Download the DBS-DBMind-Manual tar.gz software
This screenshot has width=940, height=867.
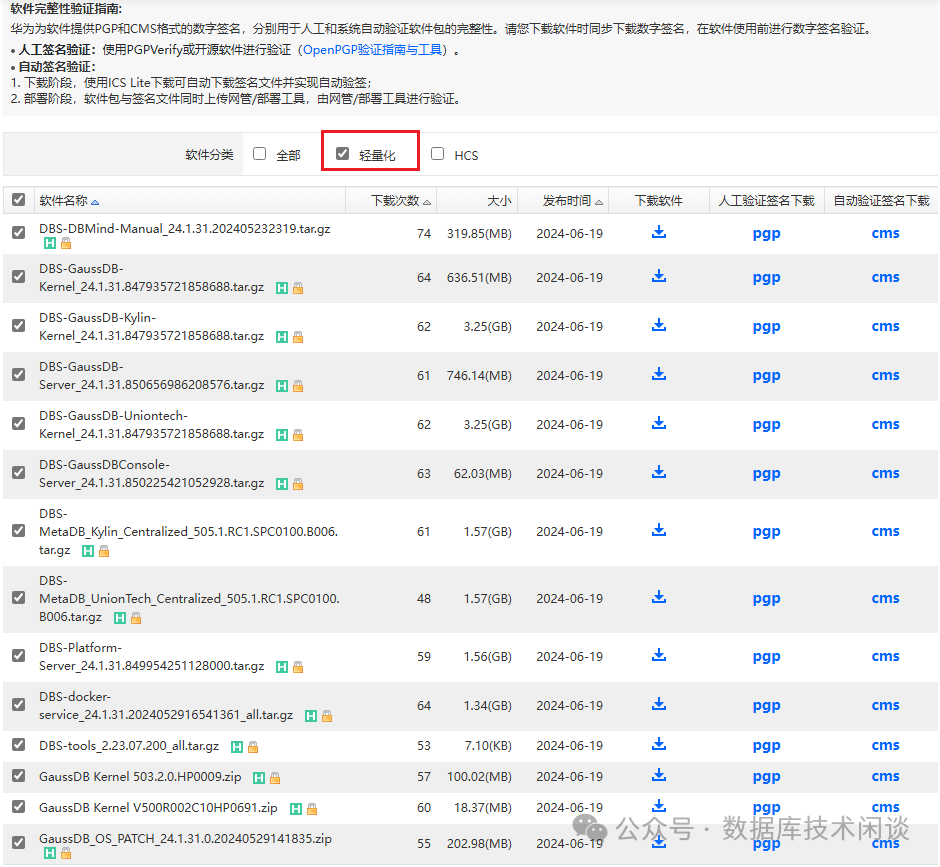point(659,233)
